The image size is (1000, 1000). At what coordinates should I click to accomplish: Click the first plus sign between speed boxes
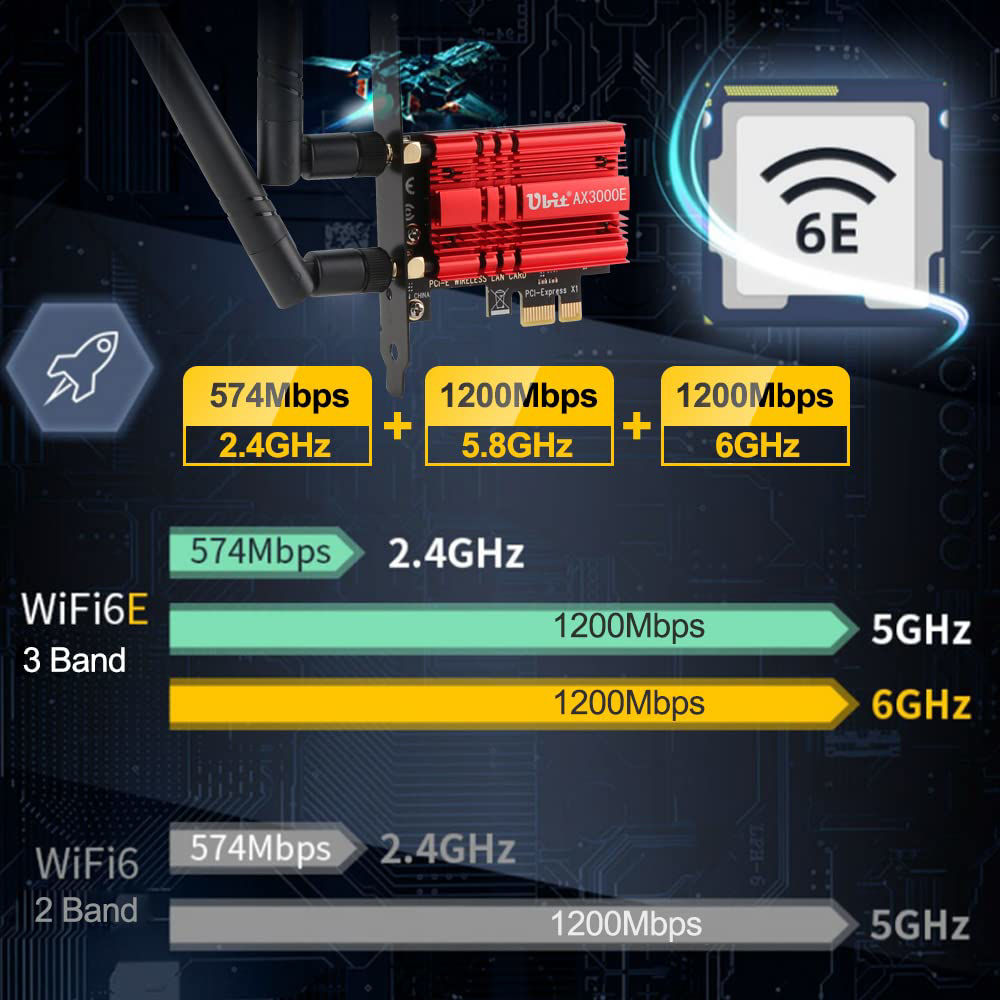click(x=397, y=425)
